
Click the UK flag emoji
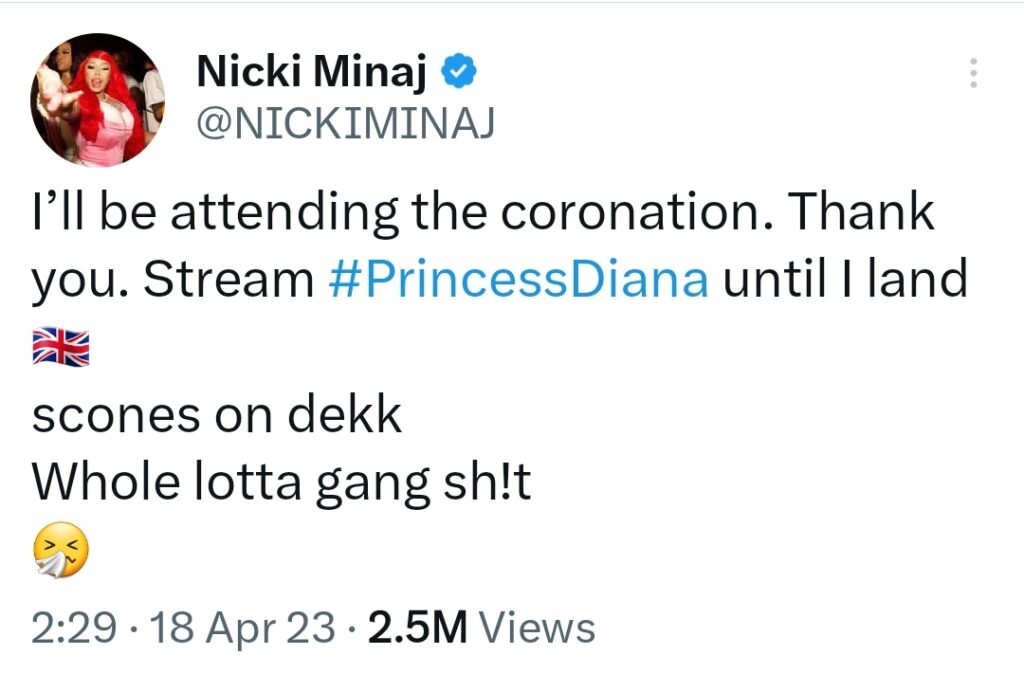[61, 346]
